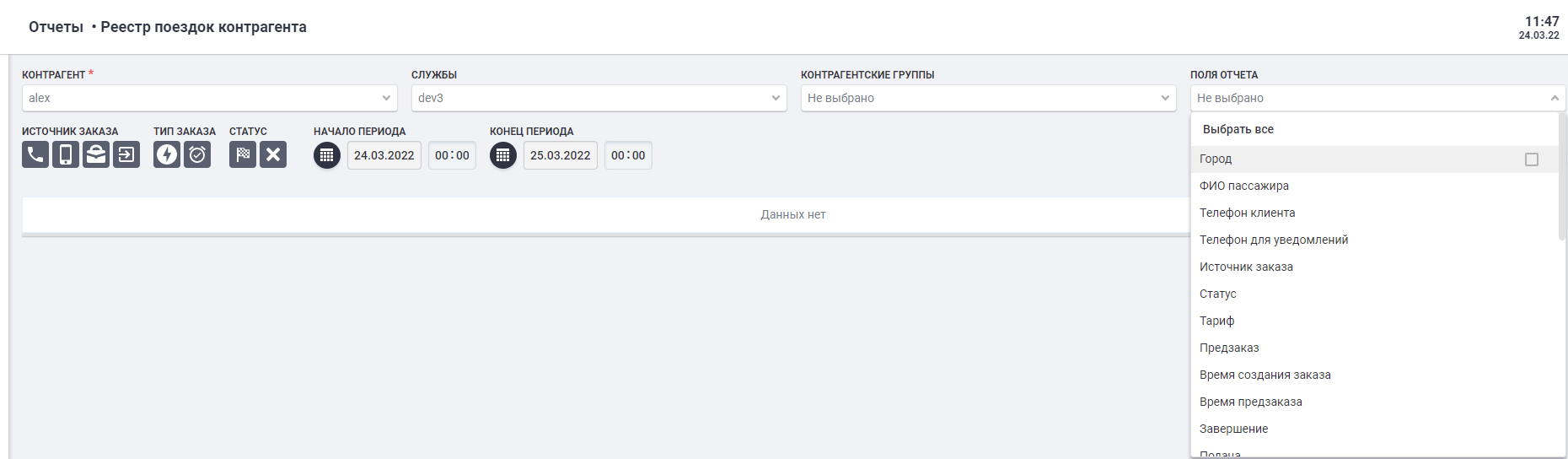Choose Телефон клиента in the field list

[x=1248, y=213]
